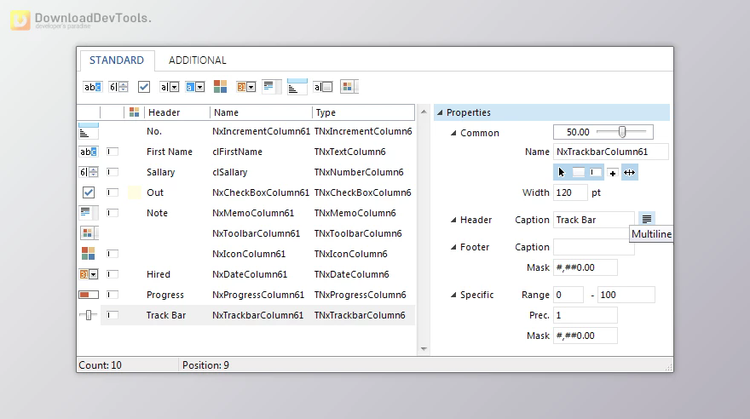The height and width of the screenshot is (419, 750).
Task: Toggle the arrow cursor option in Common
Action: 562,172
